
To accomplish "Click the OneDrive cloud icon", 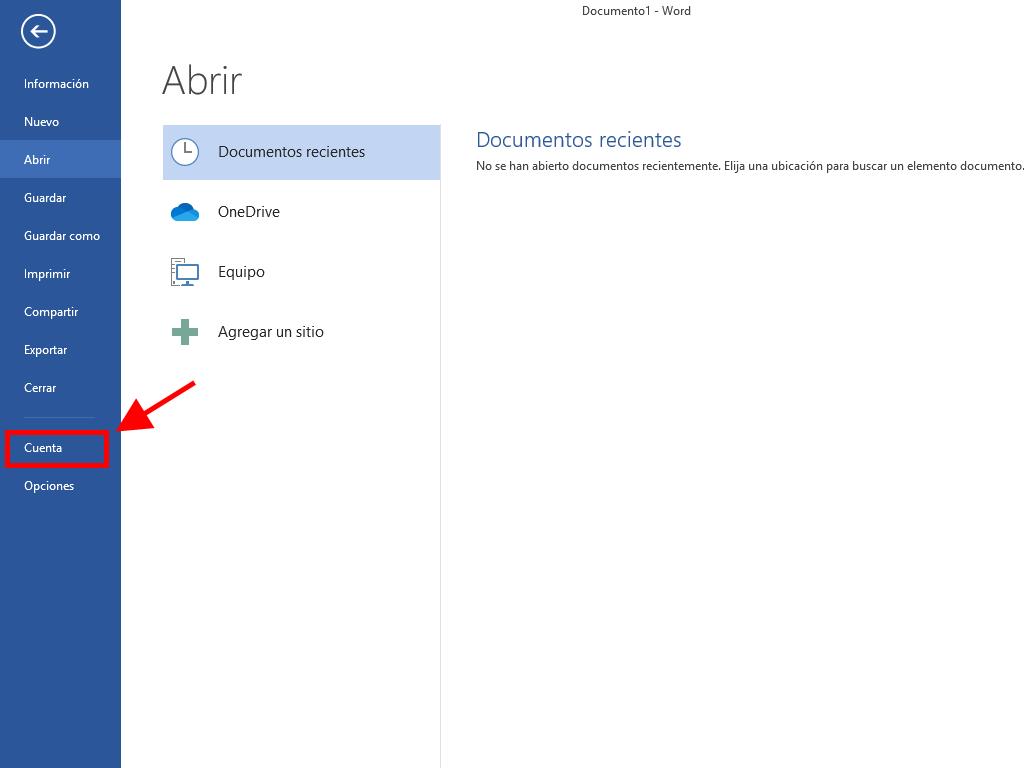I will click(185, 212).
